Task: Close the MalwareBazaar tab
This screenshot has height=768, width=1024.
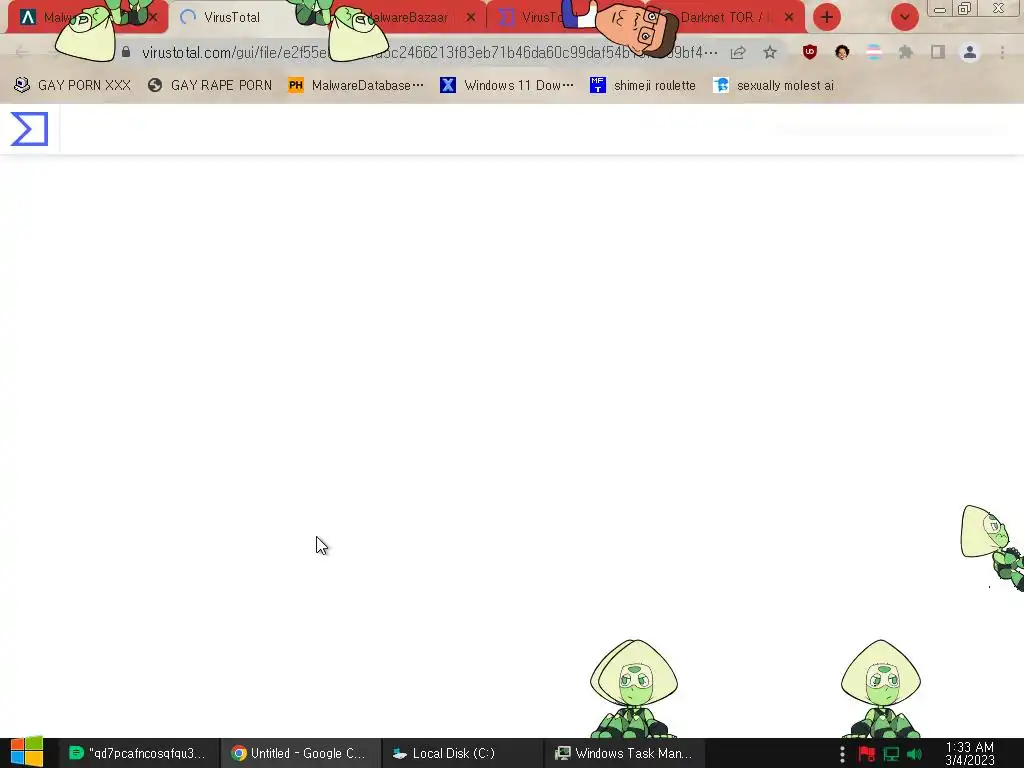Action: [470, 18]
